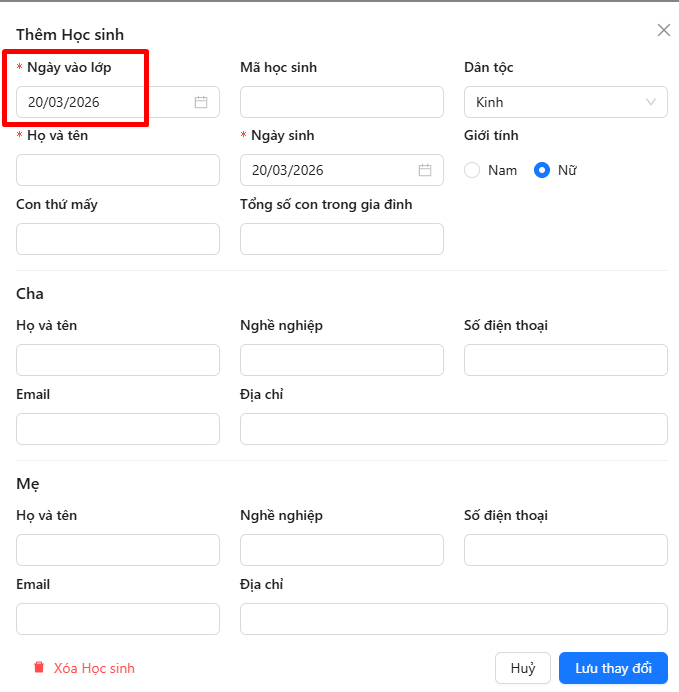679x692 pixels.
Task: Click the Huỷ button
Action: [523, 668]
